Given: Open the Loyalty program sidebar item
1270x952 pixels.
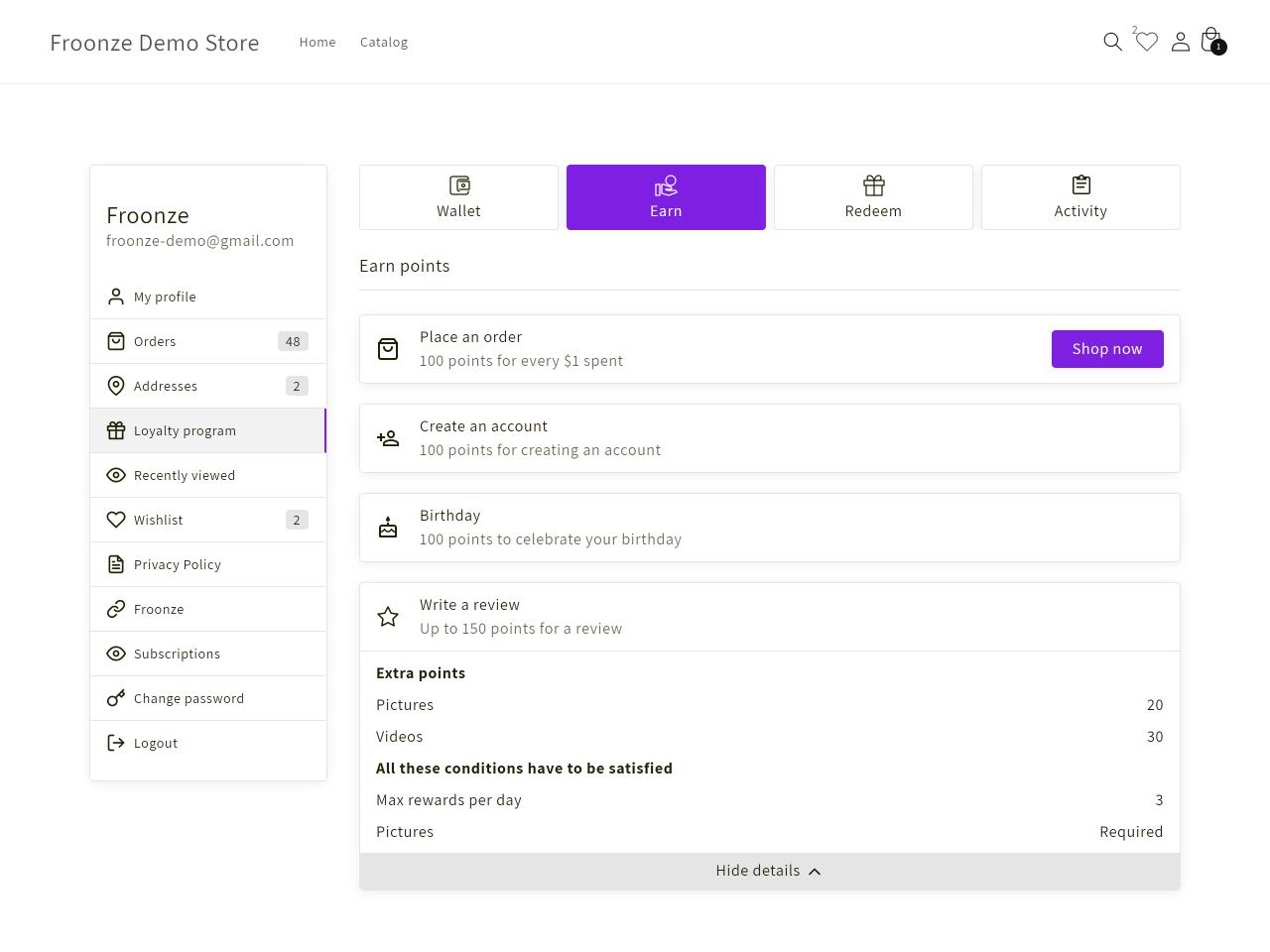Looking at the screenshot, I should (208, 430).
